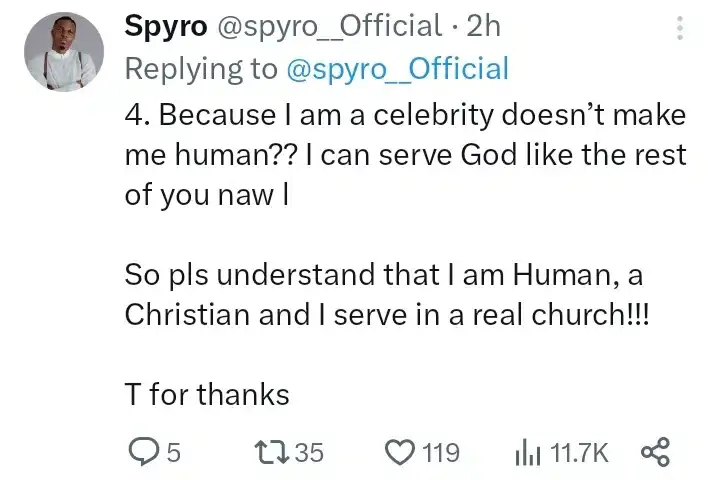Screen dimensions: 719x480
Task: Open the three-dot more options menu
Action: point(682,28)
